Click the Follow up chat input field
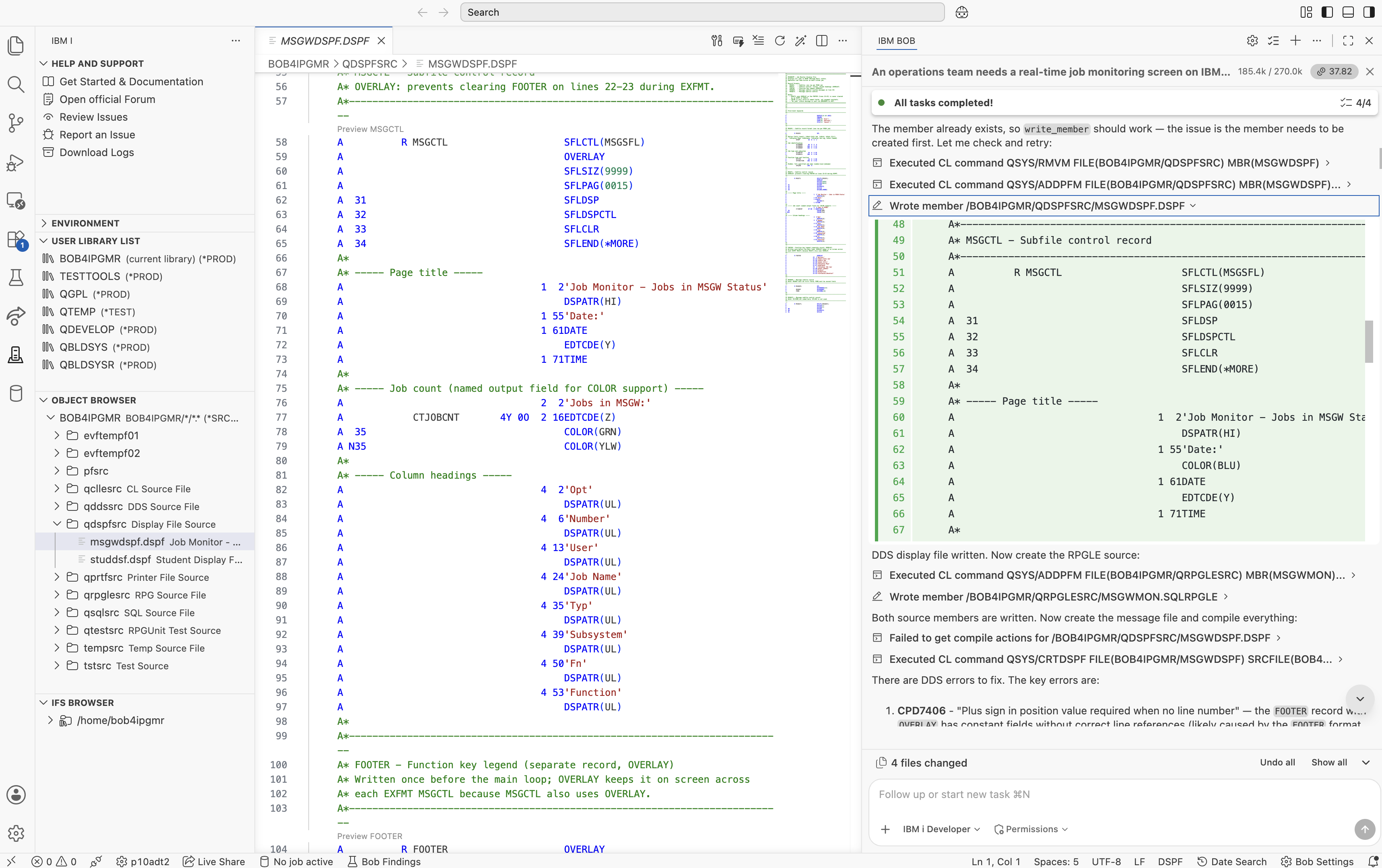1382x868 pixels. coord(1123,794)
